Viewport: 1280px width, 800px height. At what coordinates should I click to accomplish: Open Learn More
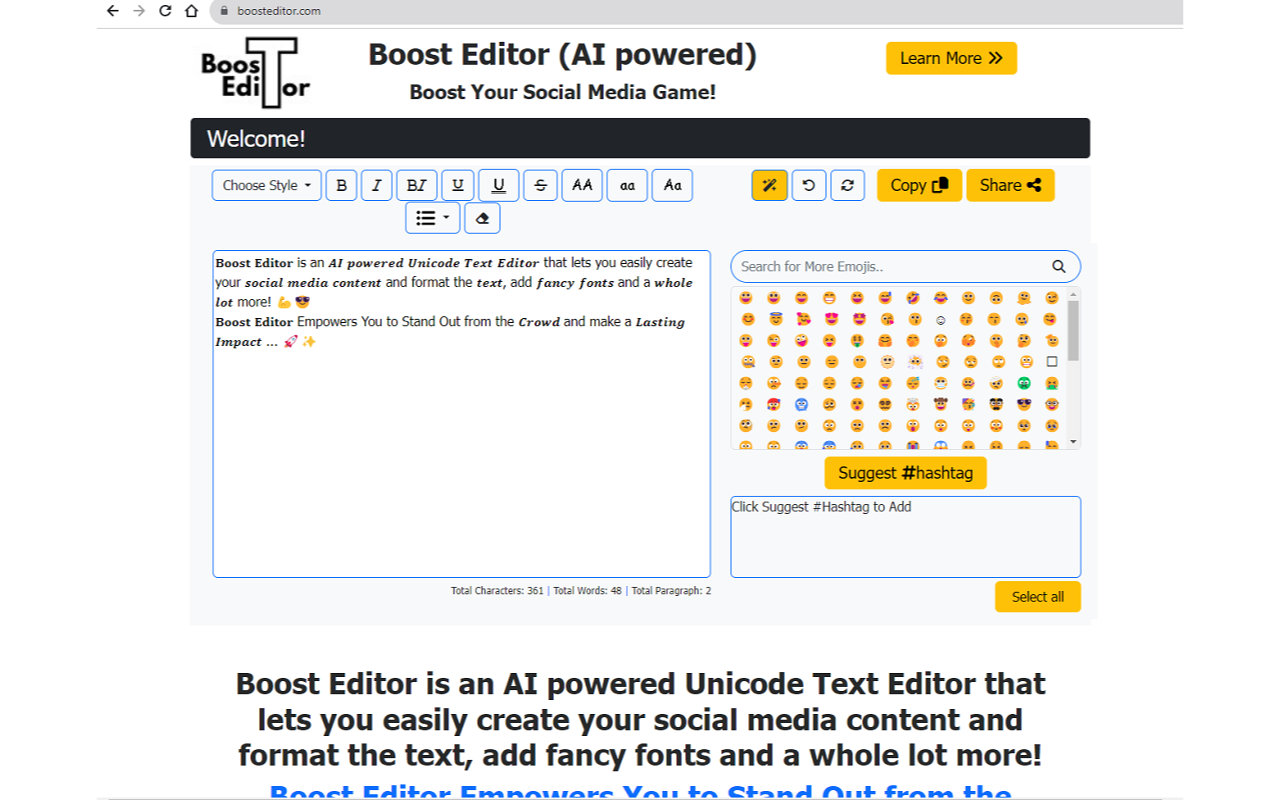(951, 58)
